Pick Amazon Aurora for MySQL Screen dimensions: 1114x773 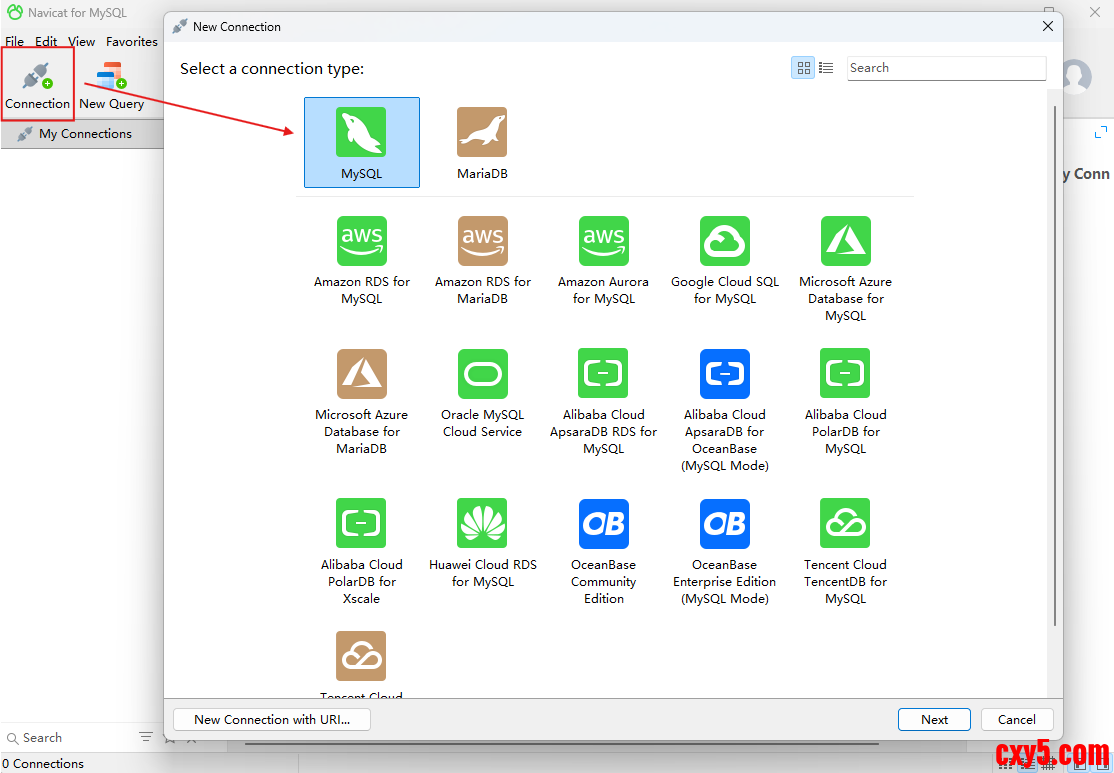tap(603, 242)
